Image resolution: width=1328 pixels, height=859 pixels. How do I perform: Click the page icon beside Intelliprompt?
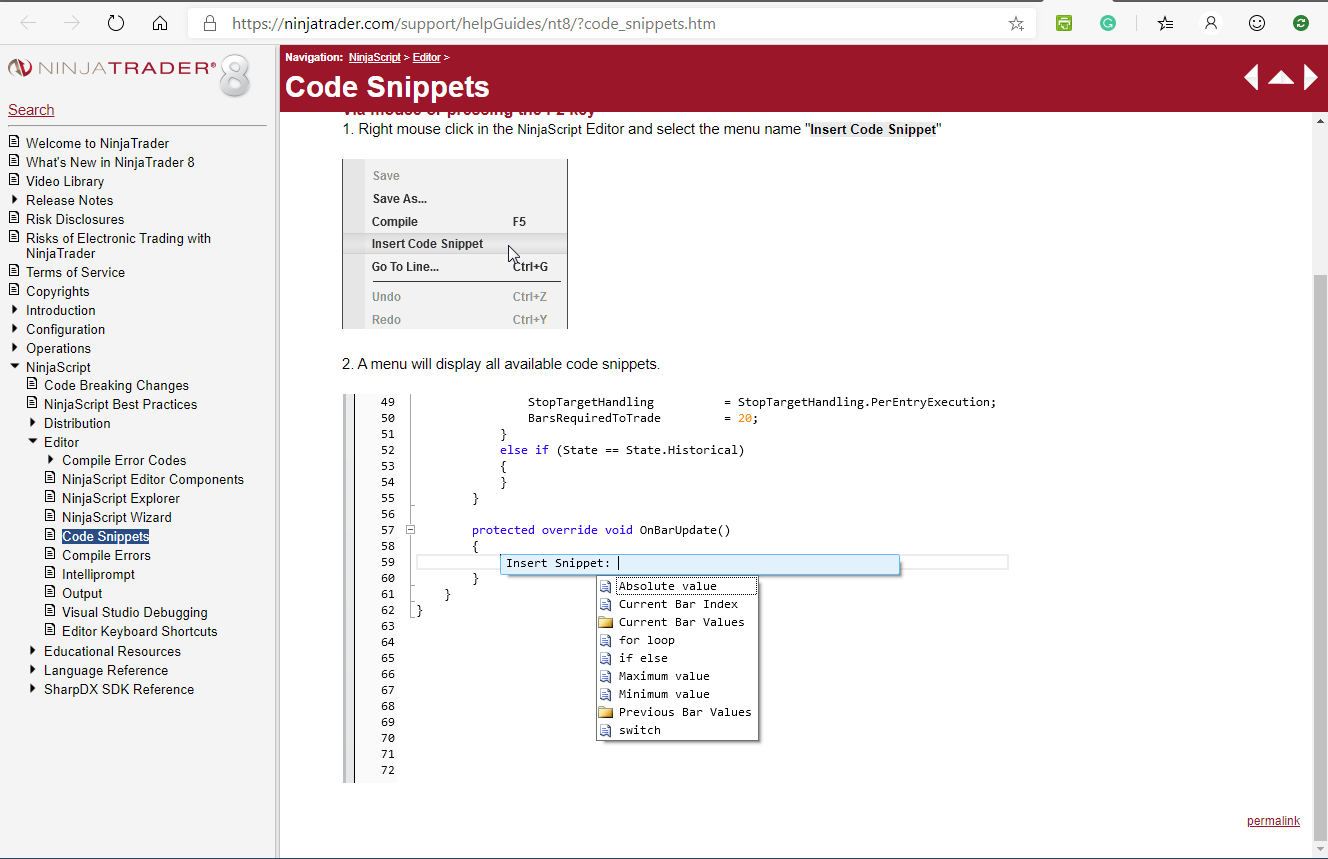pyautogui.click(x=52, y=573)
